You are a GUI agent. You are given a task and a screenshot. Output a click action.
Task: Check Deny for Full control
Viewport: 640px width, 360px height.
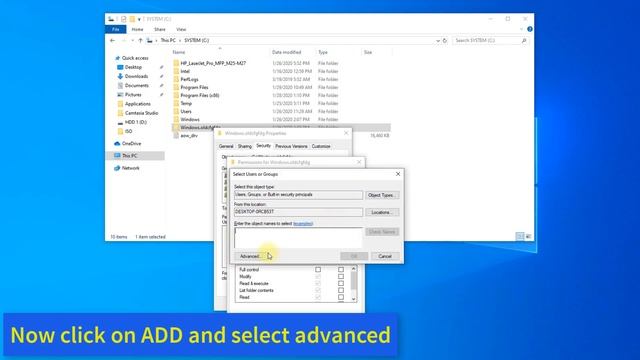tap(341, 269)
